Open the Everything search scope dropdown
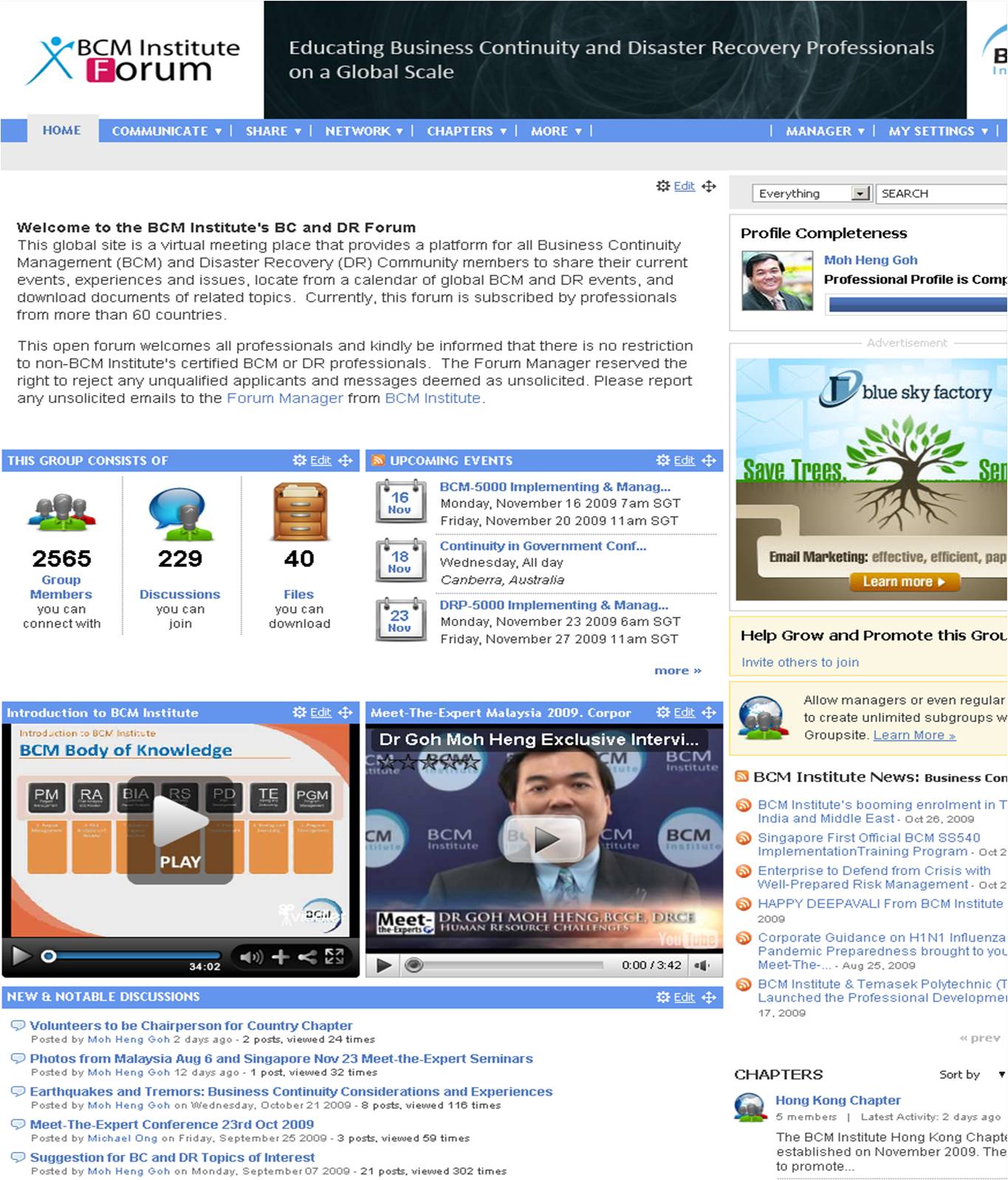1008x1180 pixels. click(812, 193)
